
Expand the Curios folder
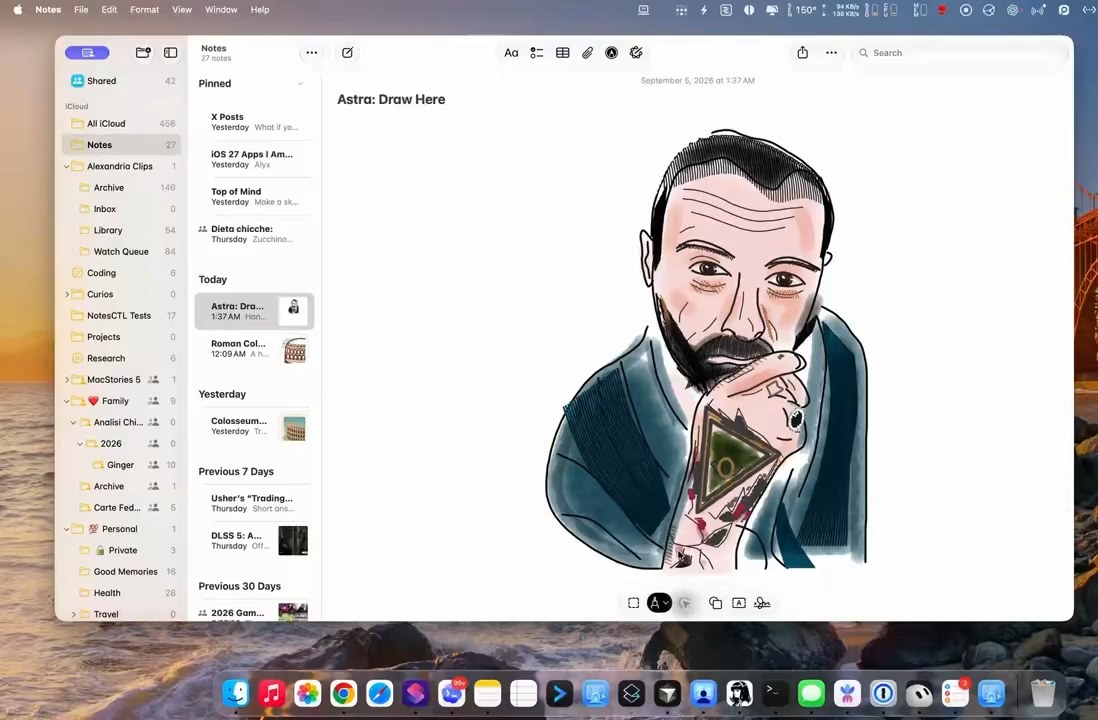[x=67, y=295]
